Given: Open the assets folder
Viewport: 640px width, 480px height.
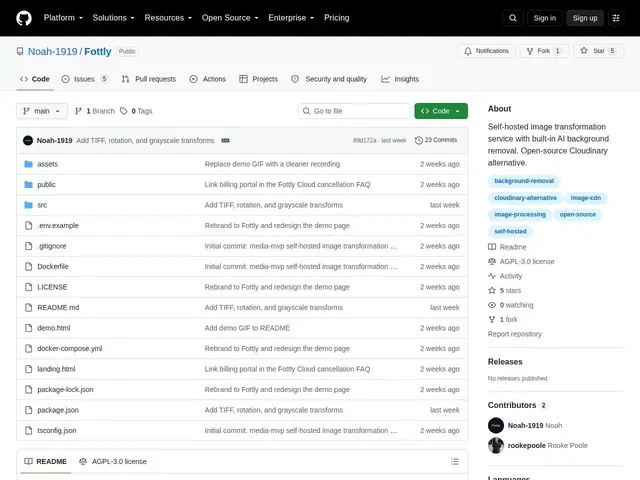Looking at the screenshot, I should pos(47,164).
